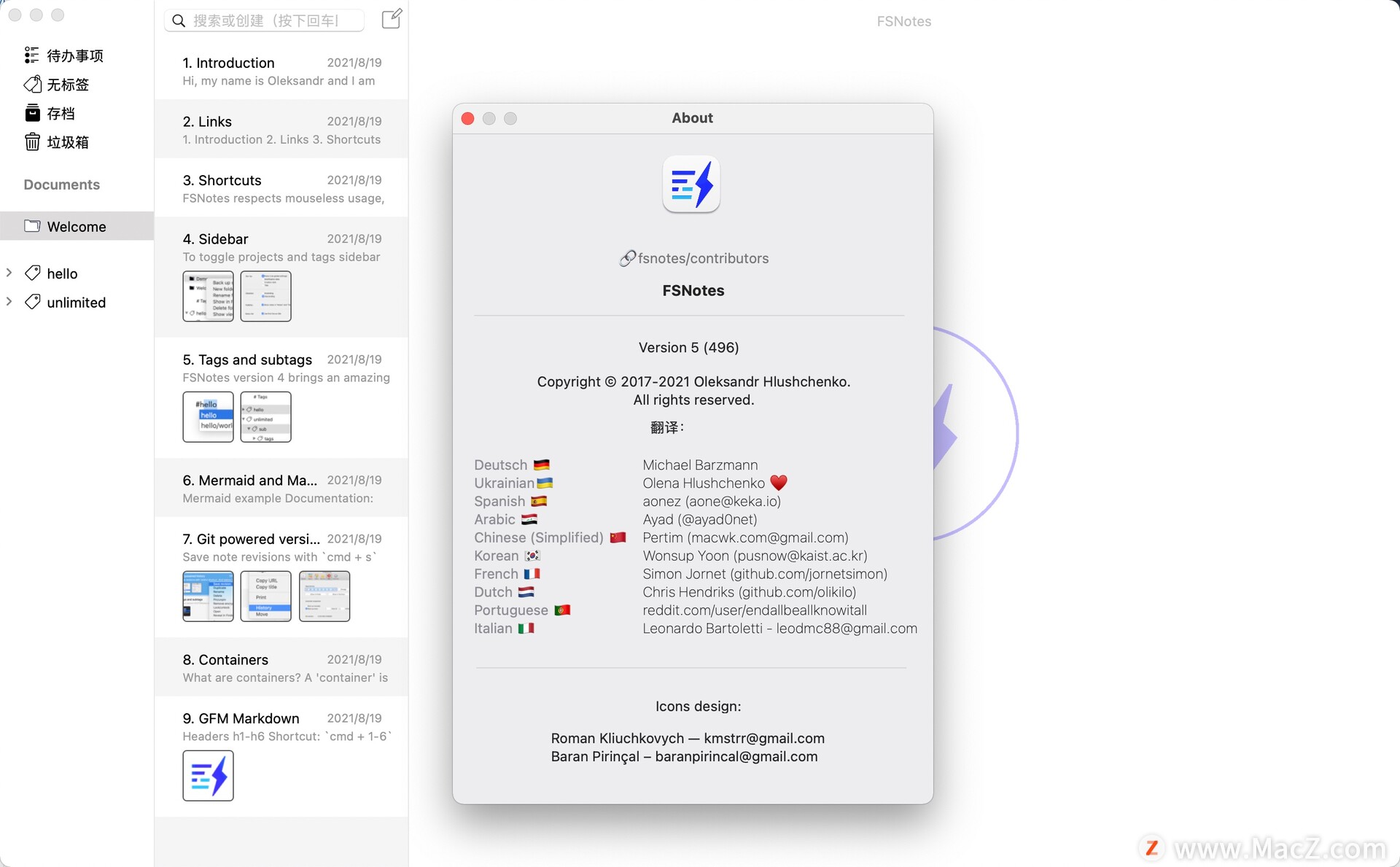Image resolution: width=1400 pixels, height=867 pixels.
Task: Click Baran Pirinçal icon designer credit
Action: tap(684, 756)
